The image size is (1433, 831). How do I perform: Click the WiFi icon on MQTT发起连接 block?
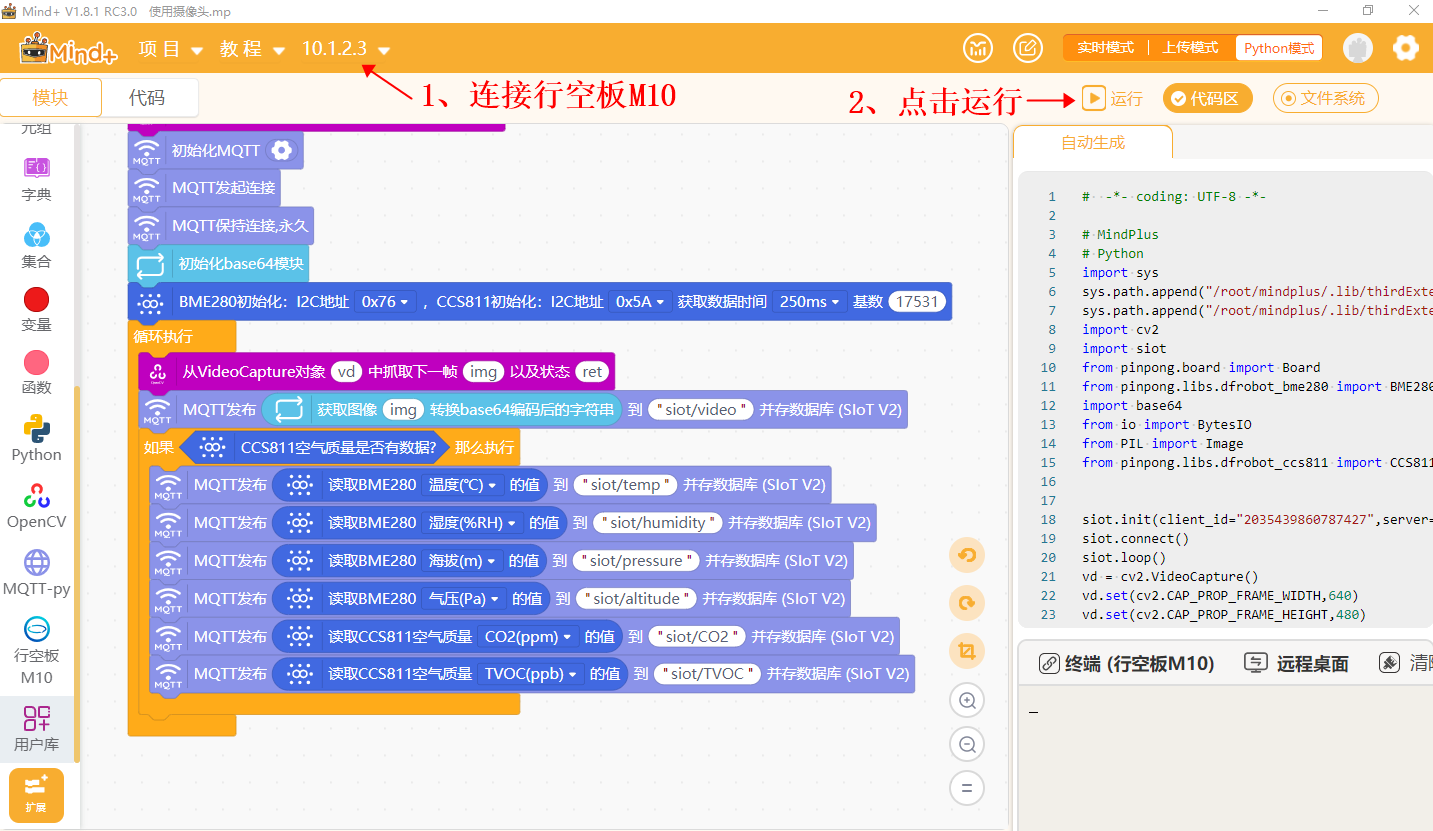tap(147, 188)
